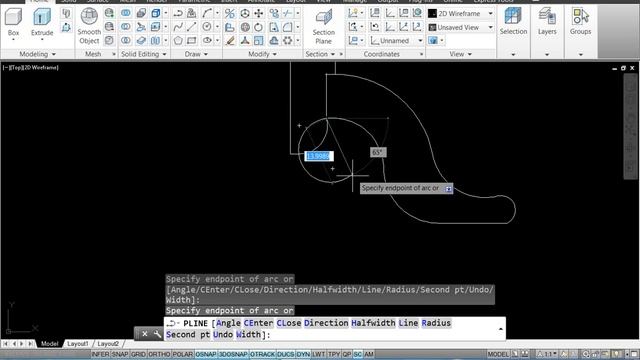This screenshot has width=640, height=360.
Task: Choose Undo option in command line
Action: coord(223,335)
